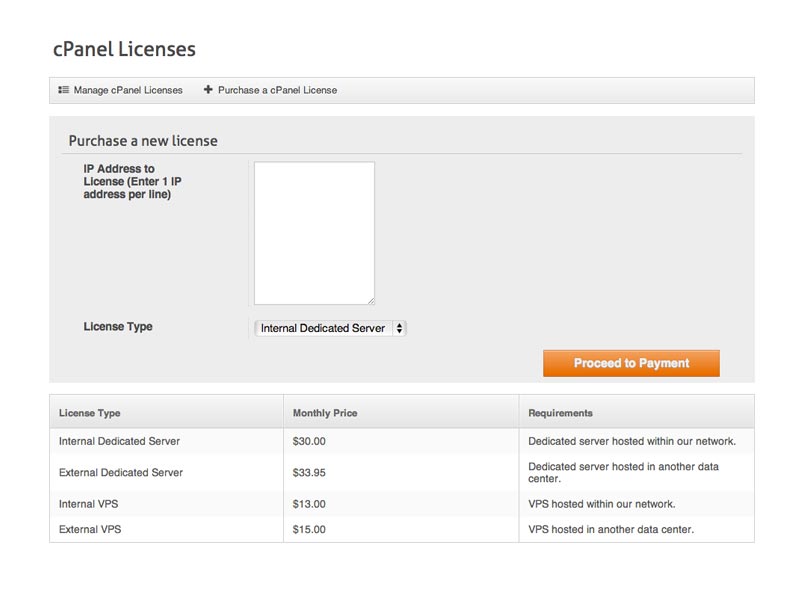This screenshot has width=800, height=600.
Task: Click the 'IP Address to License' field label
Action: point(133,182)
